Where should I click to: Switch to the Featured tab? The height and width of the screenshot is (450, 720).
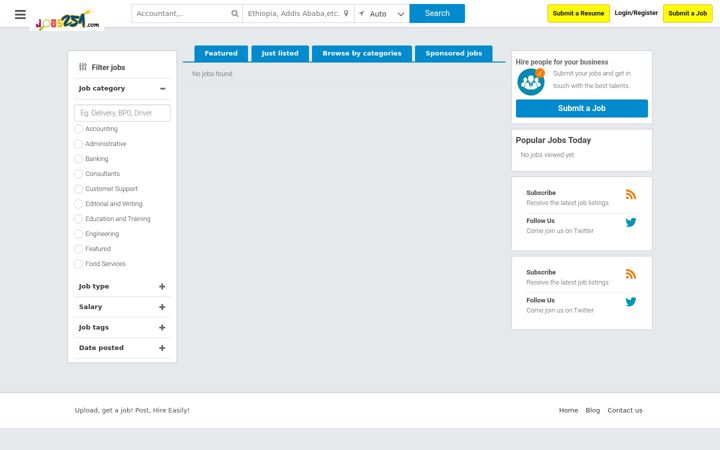tap(221, 53)
